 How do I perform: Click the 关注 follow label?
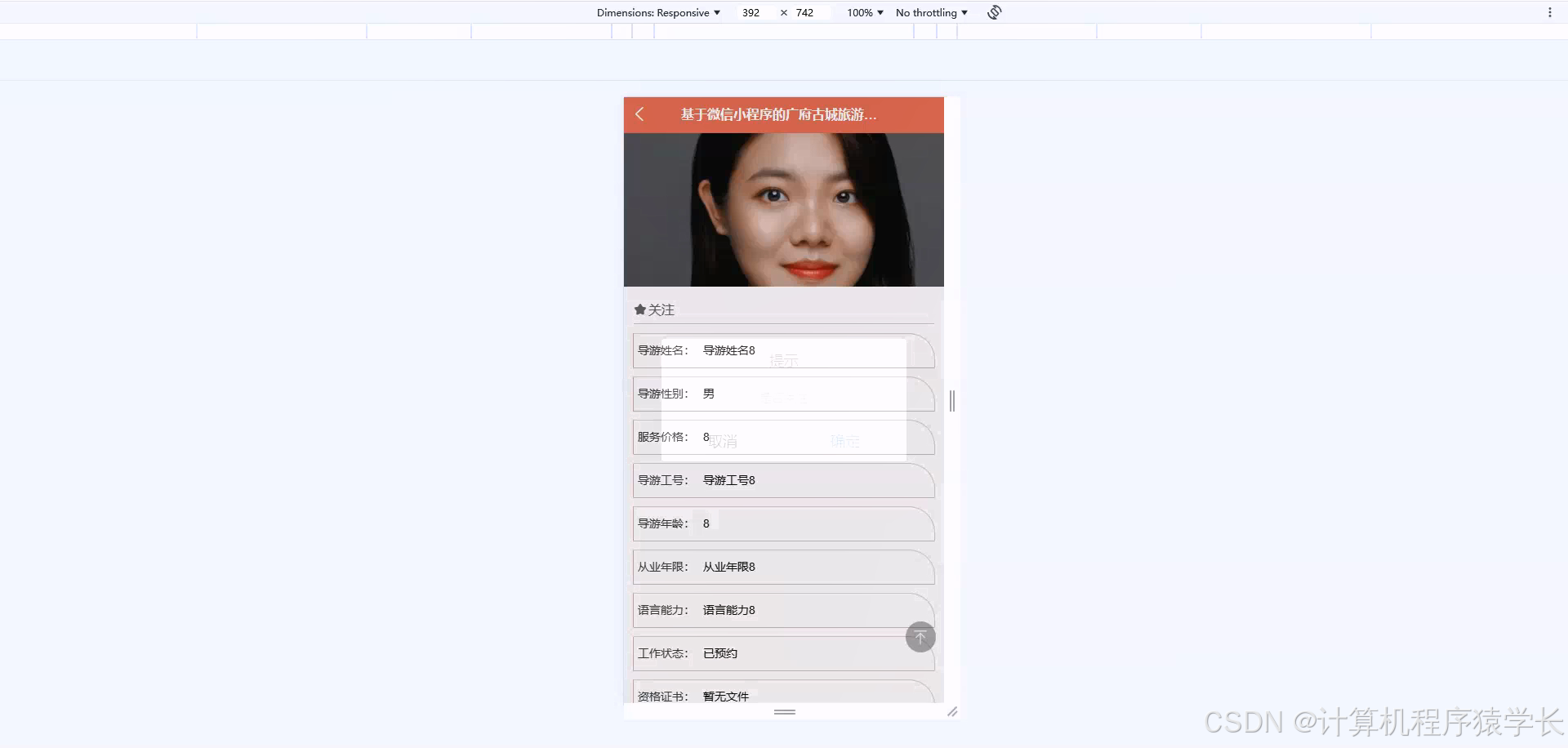point(661,309)
